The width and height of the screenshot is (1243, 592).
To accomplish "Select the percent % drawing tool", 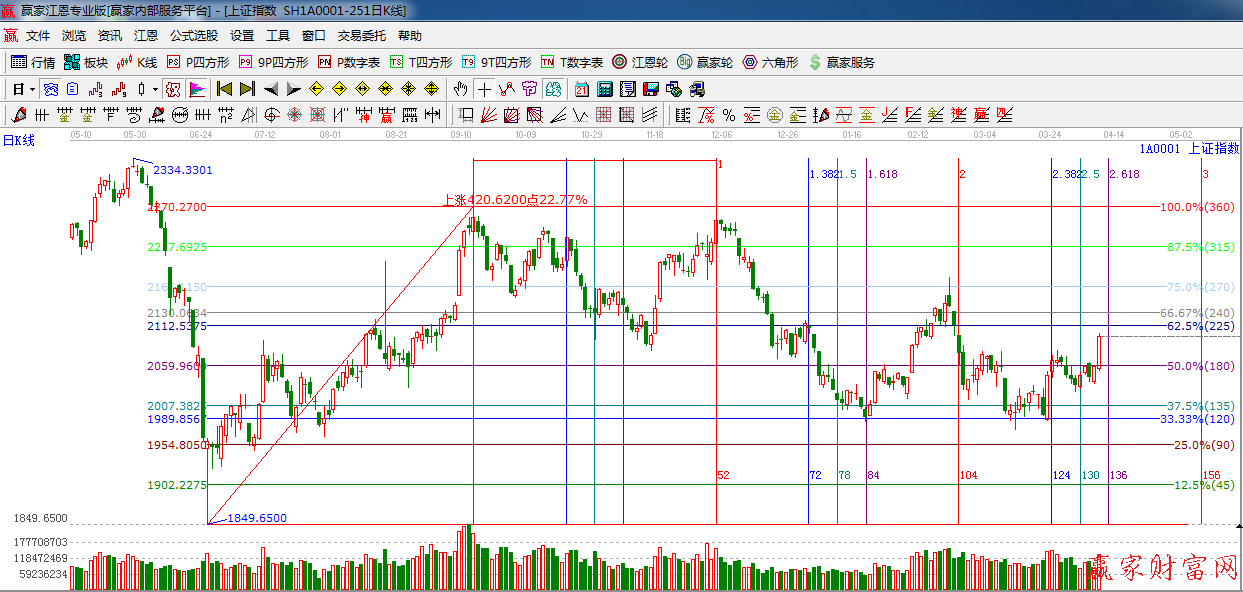I will (x=728, y=115).
